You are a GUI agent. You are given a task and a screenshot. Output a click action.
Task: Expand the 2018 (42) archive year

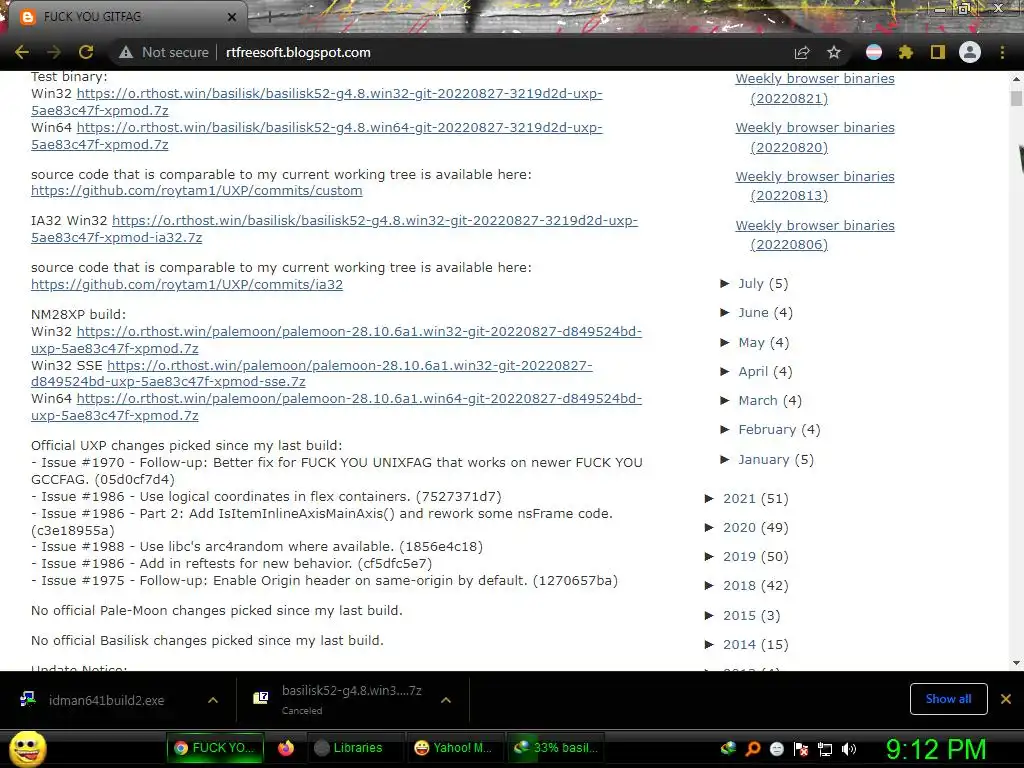(x=710, y=585)
